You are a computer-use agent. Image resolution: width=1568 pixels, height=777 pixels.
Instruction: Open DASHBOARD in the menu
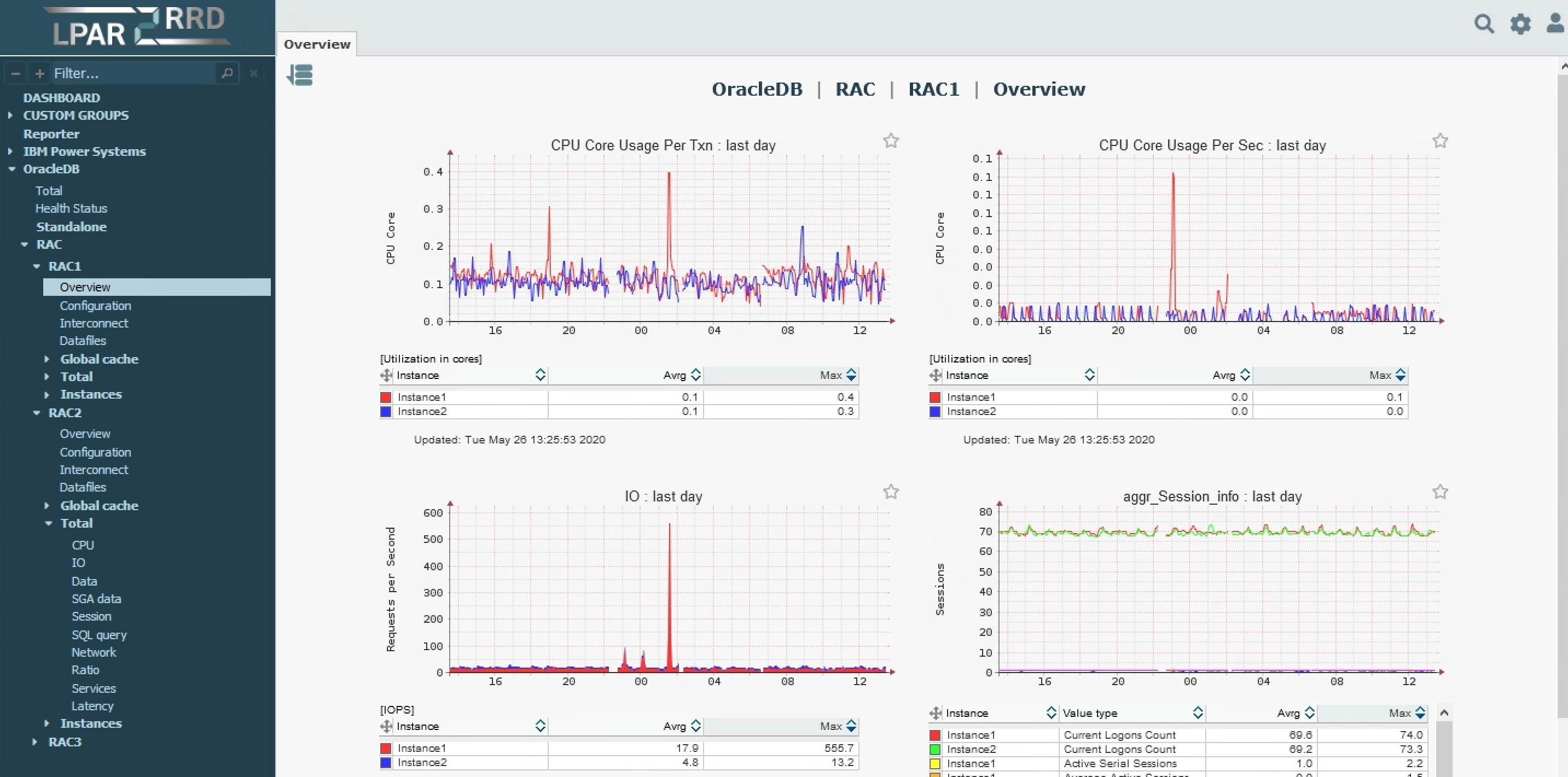(x=61, y=97)
